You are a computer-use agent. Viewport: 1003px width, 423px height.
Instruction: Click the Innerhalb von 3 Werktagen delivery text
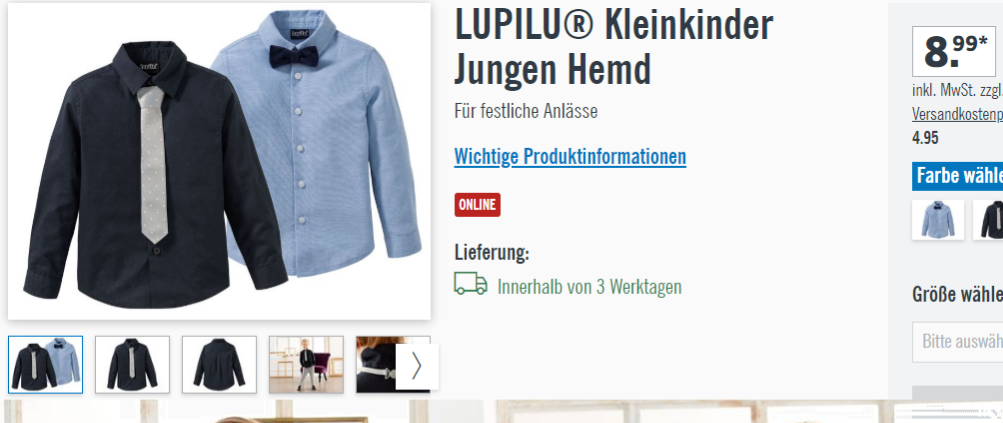(589, 286)
